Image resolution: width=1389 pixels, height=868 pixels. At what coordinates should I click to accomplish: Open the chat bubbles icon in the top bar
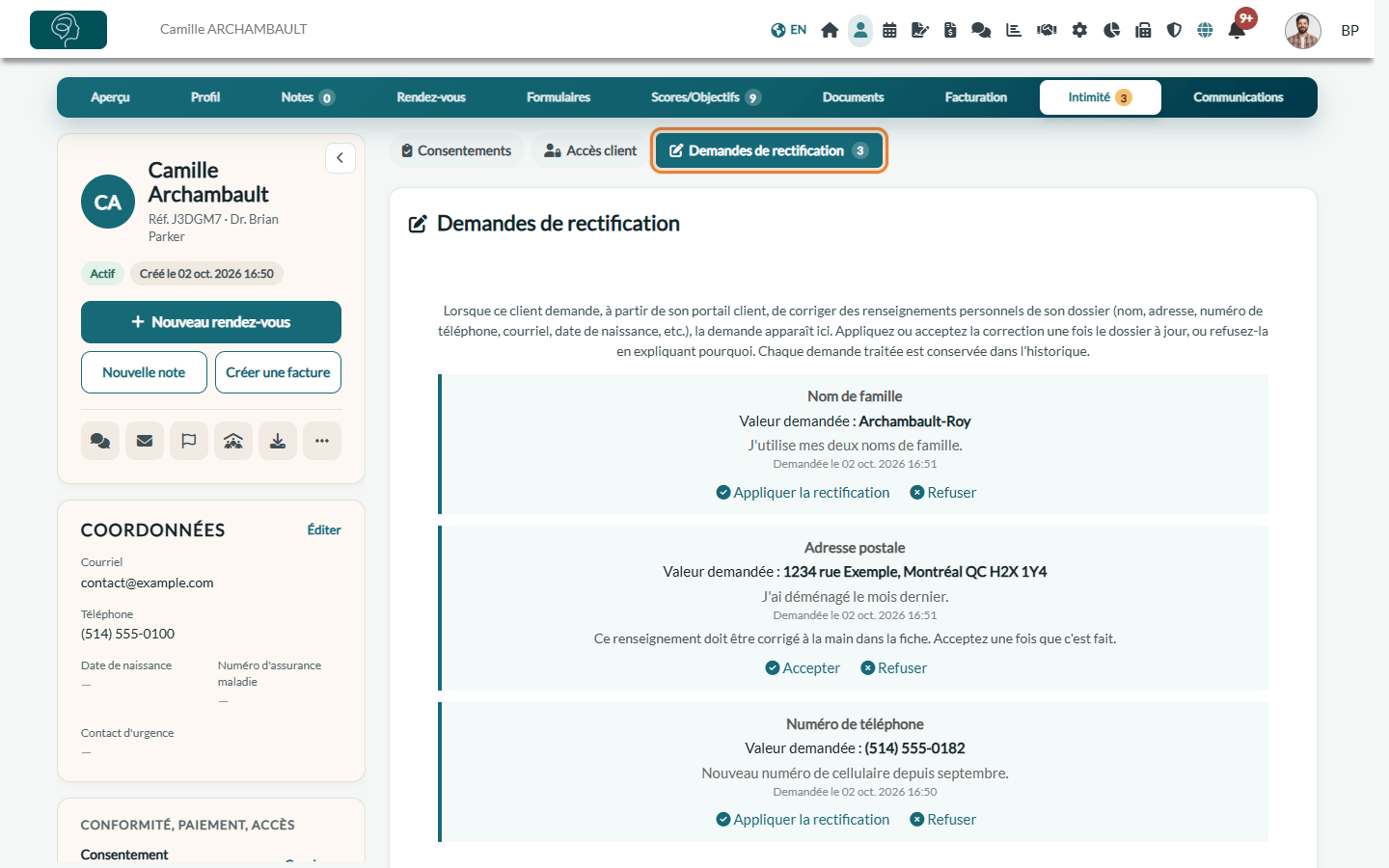(981, 30)
